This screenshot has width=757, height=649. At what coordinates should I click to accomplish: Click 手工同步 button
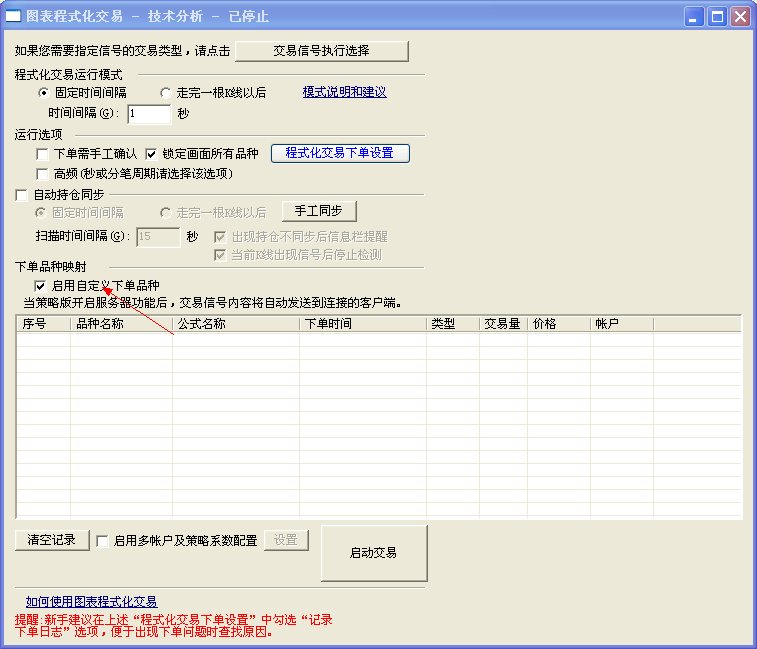319,211
